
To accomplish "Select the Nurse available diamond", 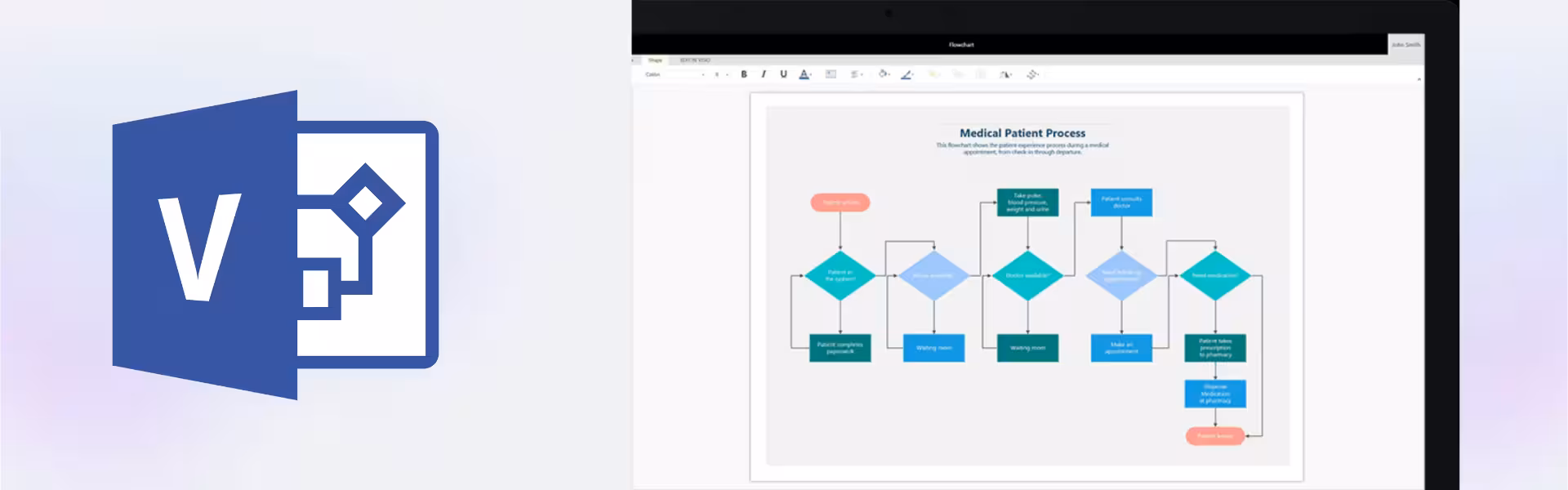I will [933, 276].
